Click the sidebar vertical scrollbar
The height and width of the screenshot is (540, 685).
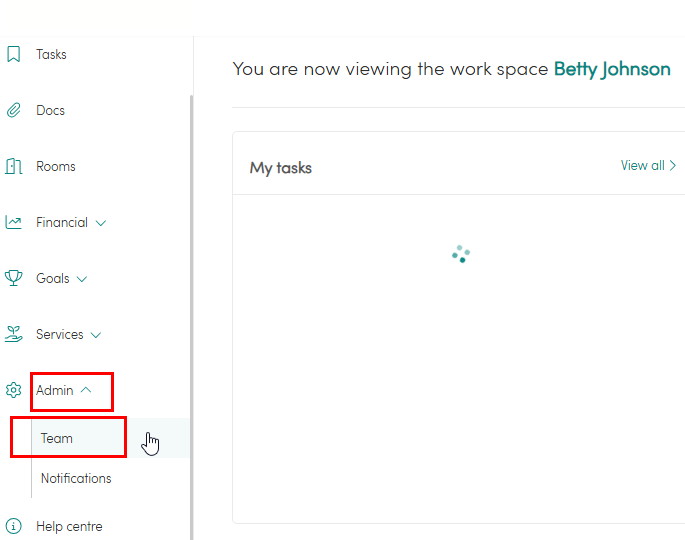pyautogui.click(x=191, y=300)
